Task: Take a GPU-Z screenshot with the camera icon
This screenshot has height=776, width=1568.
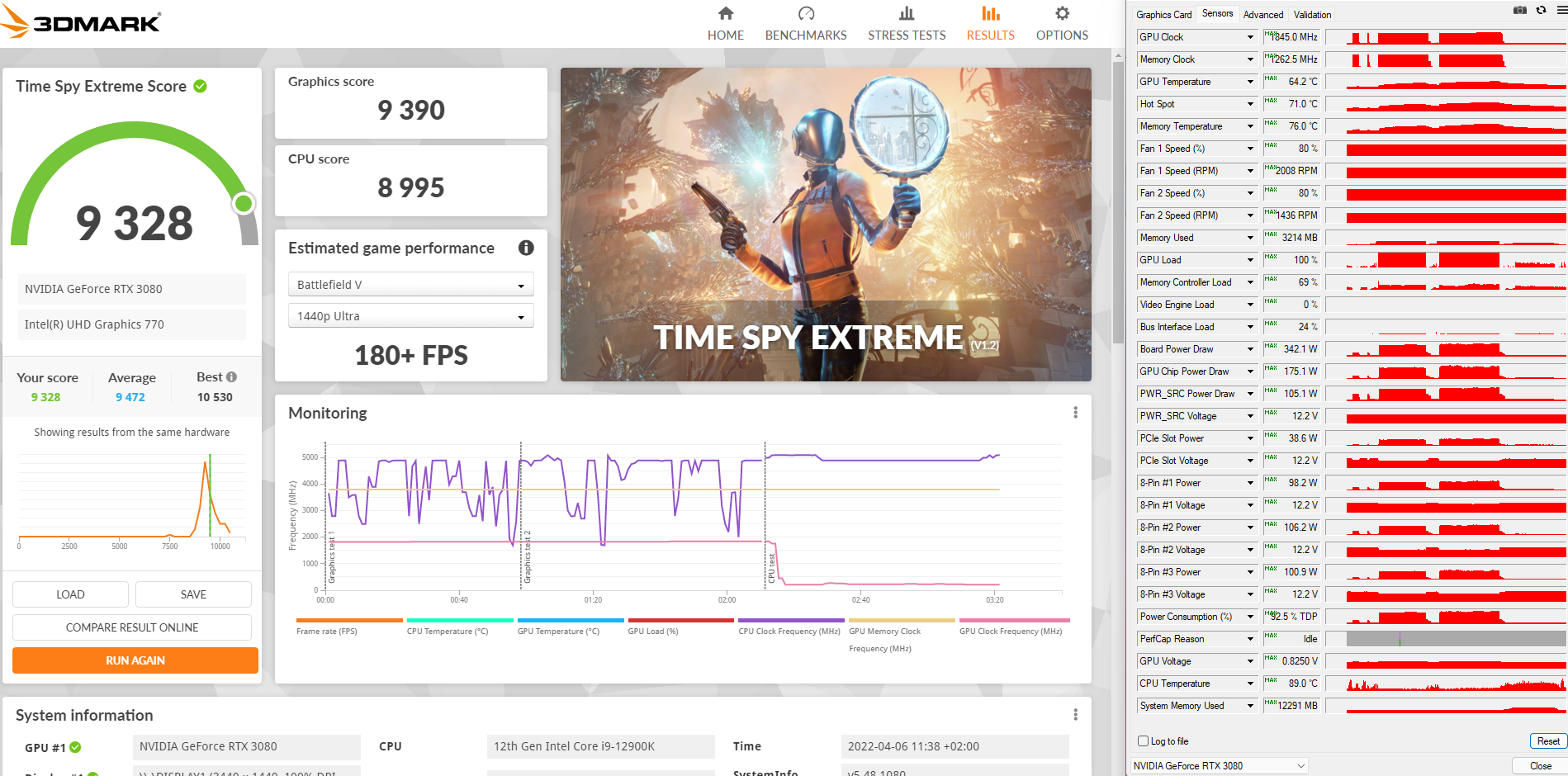Action: pos(1519,10)
